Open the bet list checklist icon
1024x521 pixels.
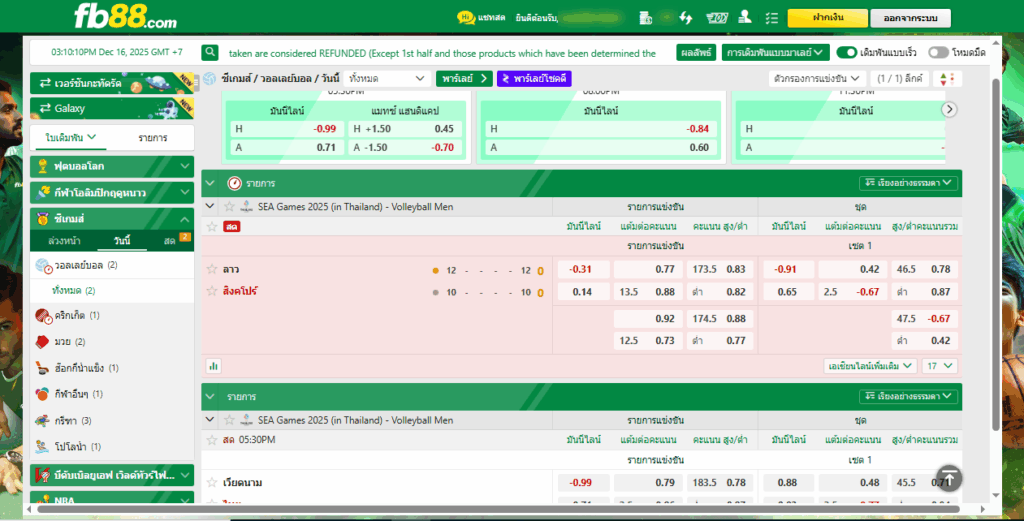point(772,18)
